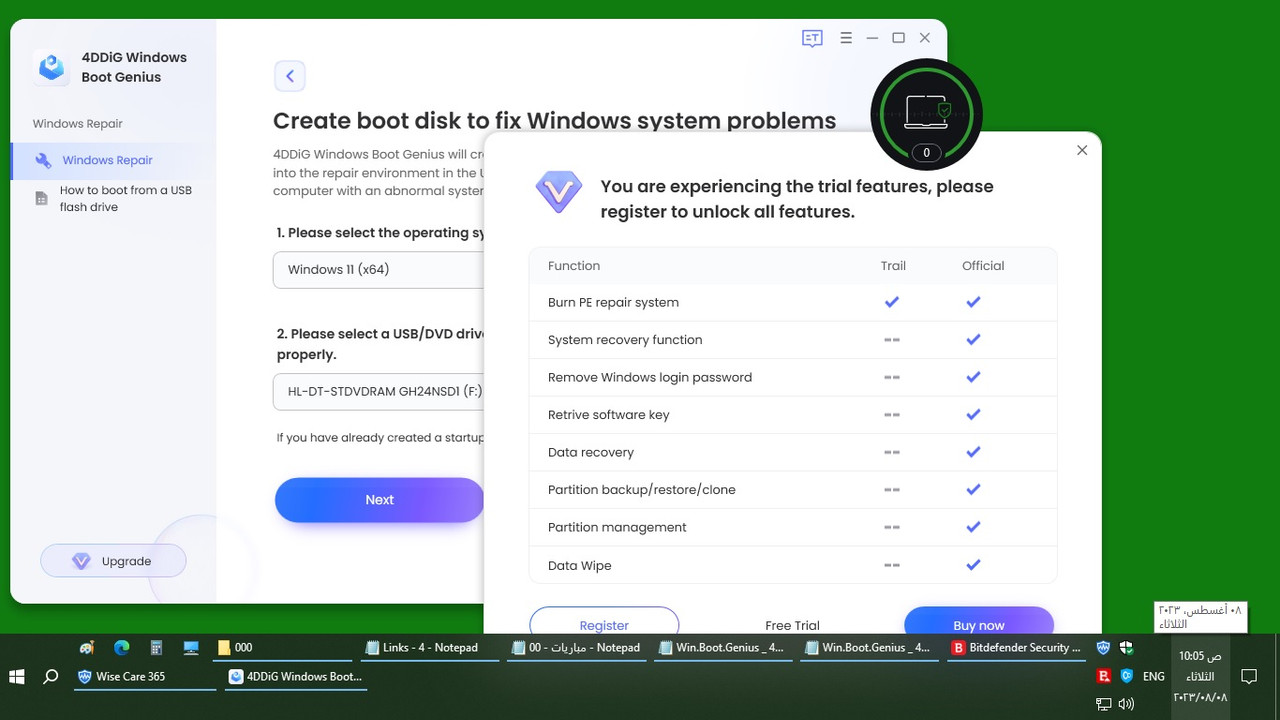
Task: Close the trial features dialog
Action: click(1082, 150)
